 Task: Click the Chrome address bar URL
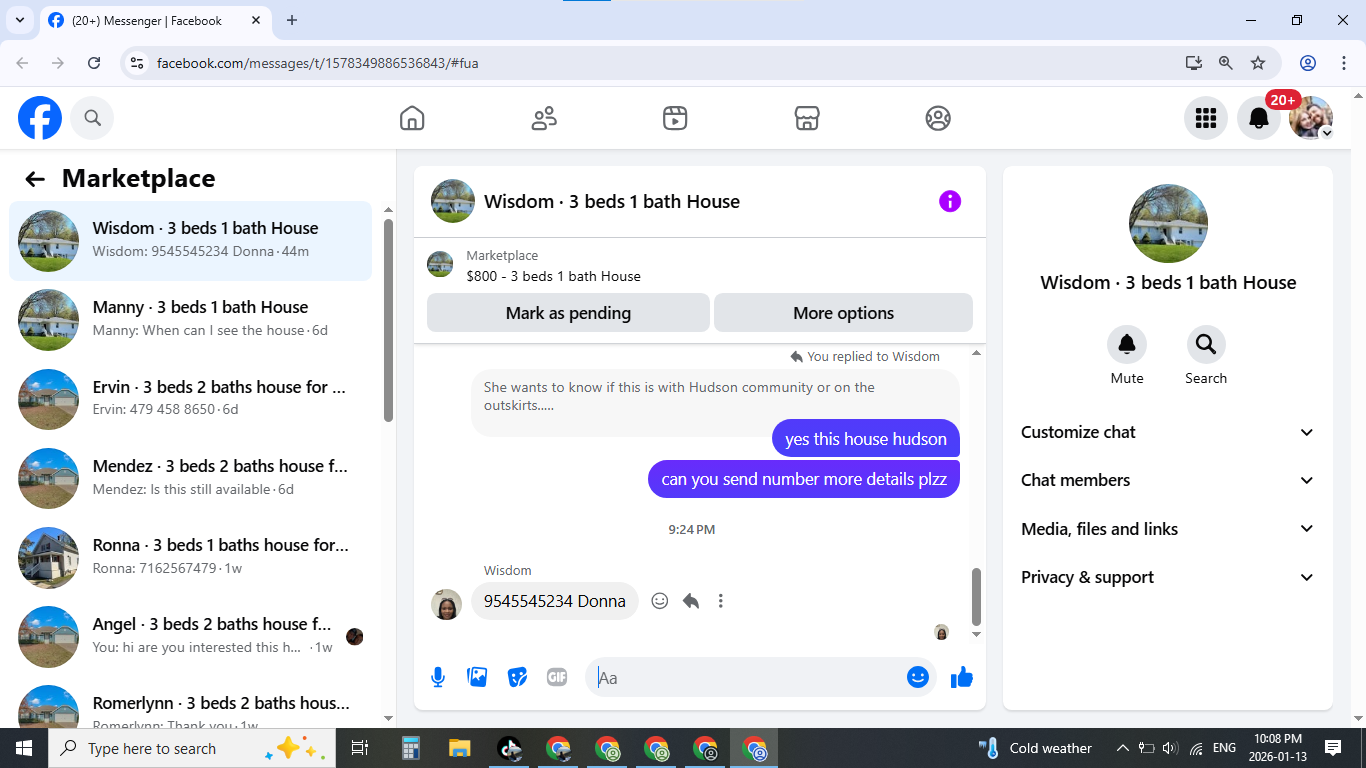point(318,63)
